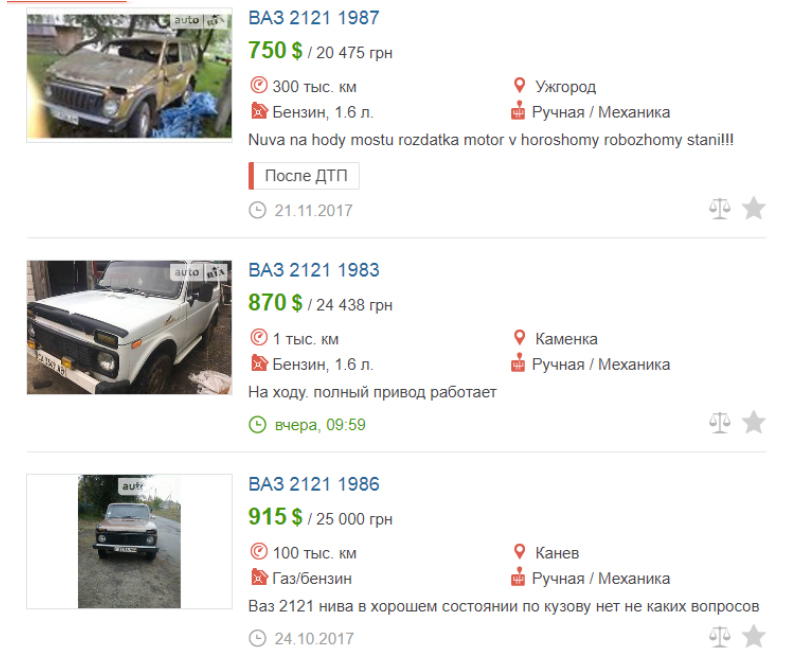Viewport: 795px width, 660px height.
Task: Click the Ужгород location pin icon
Action: coord(519,86)
